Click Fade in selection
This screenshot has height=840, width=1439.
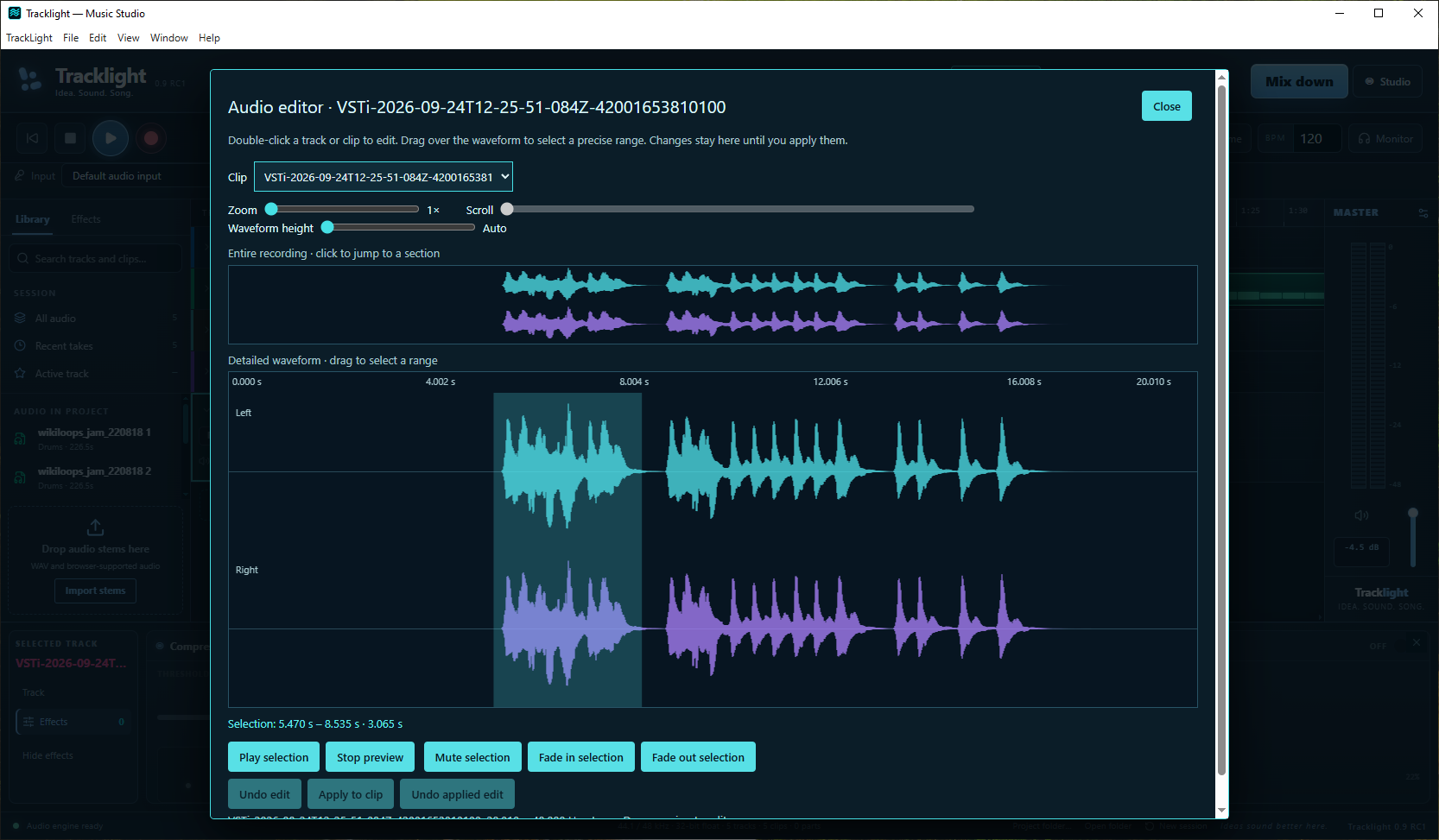click(581, 757)
